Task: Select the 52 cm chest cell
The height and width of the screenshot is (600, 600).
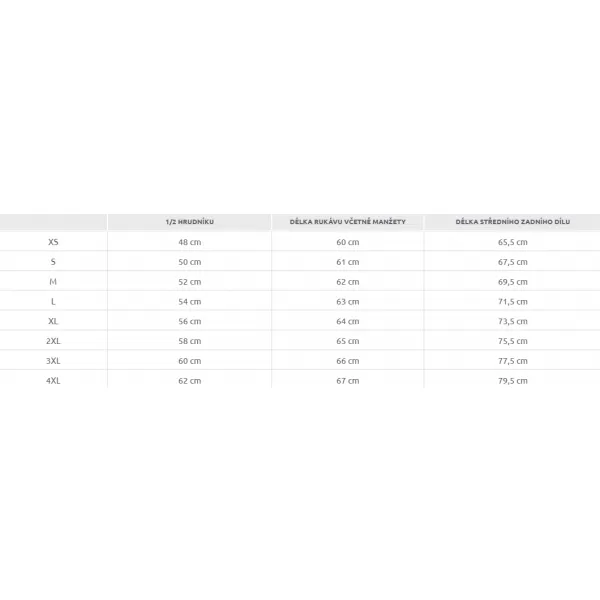Action: tap(189, 282)
